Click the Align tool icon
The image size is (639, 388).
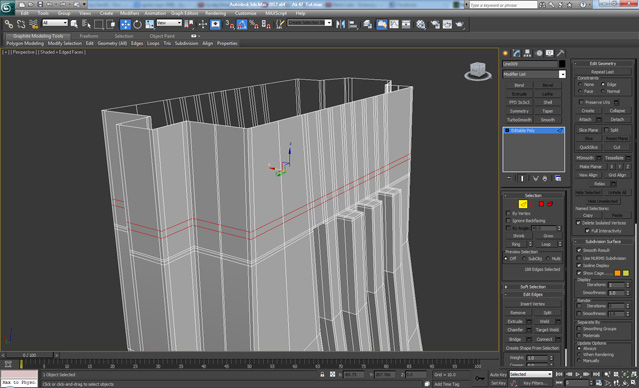(x=353, y=24)
